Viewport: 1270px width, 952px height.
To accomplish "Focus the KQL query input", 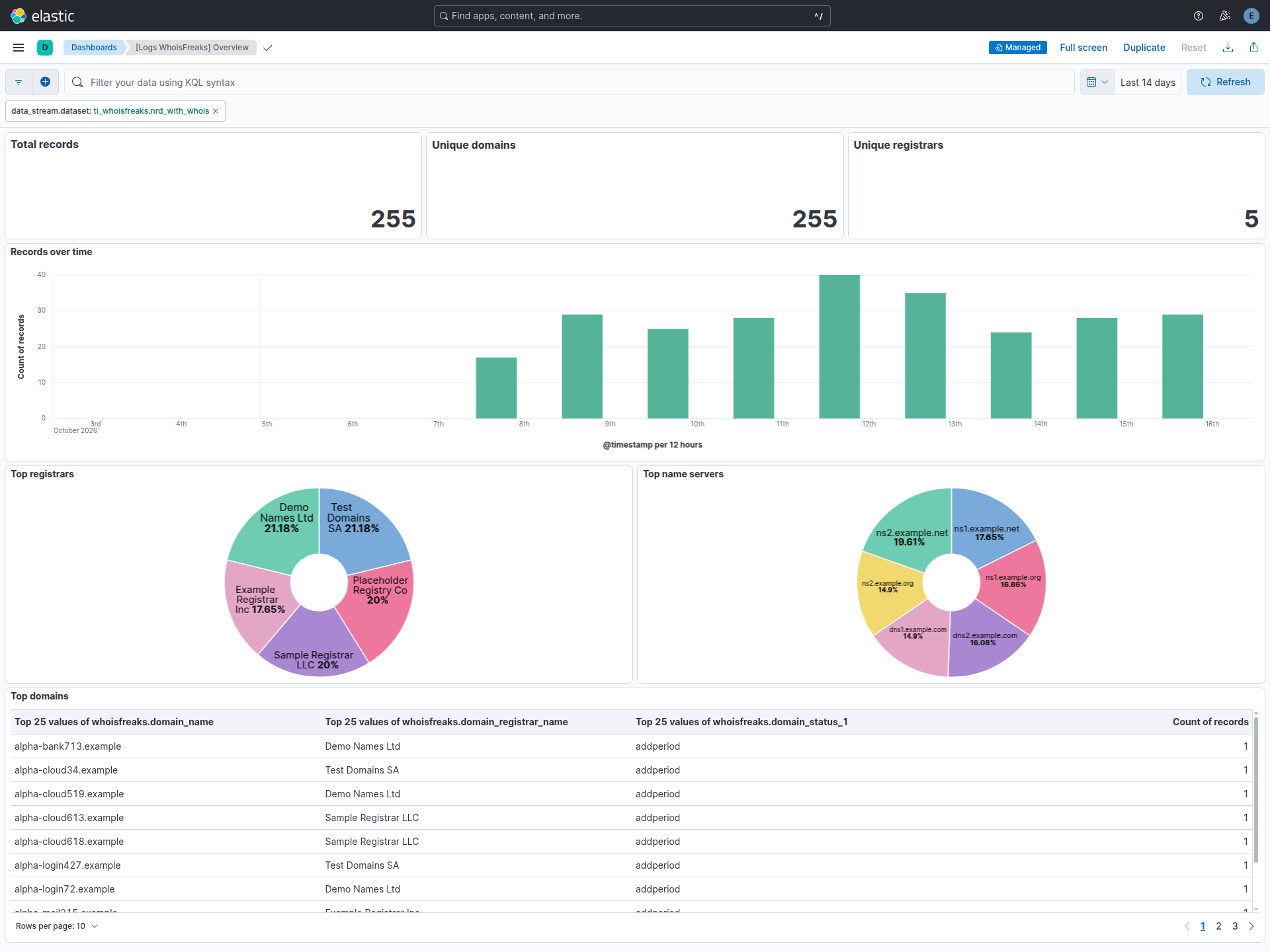I will click(x=569, y=82).
